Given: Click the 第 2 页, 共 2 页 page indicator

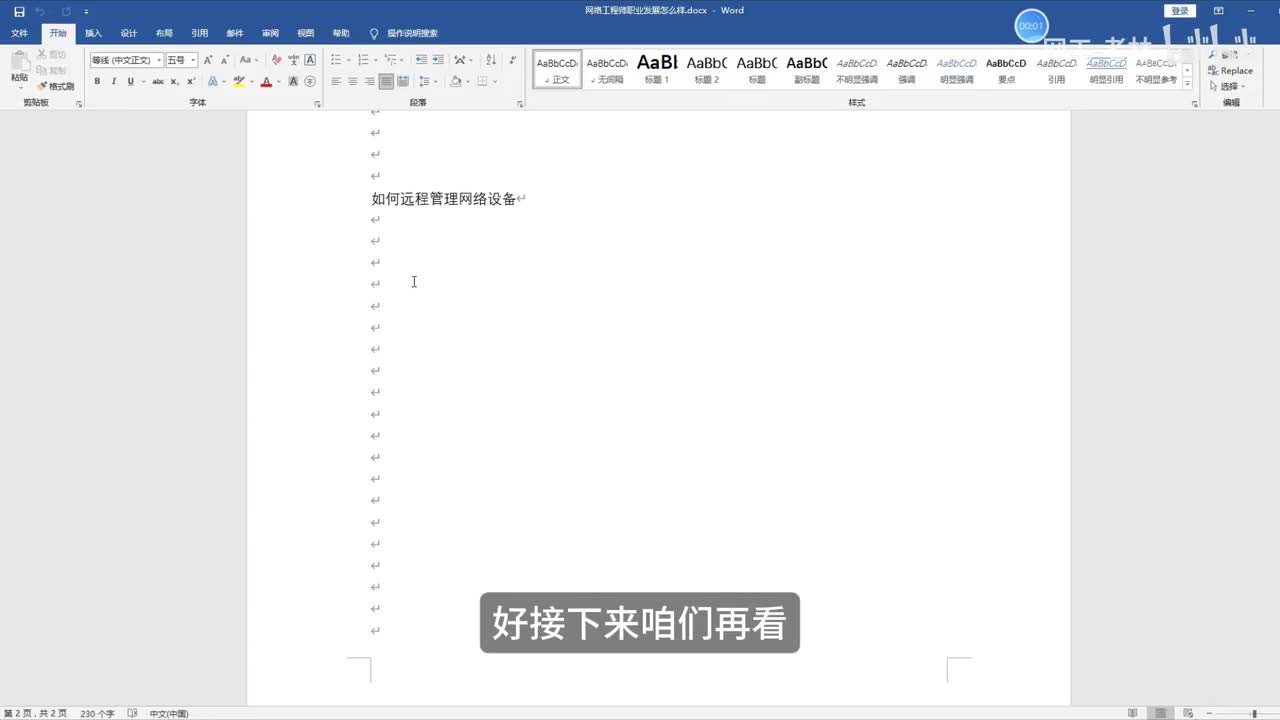Looking at the screenshot, I should coord(35,713).
